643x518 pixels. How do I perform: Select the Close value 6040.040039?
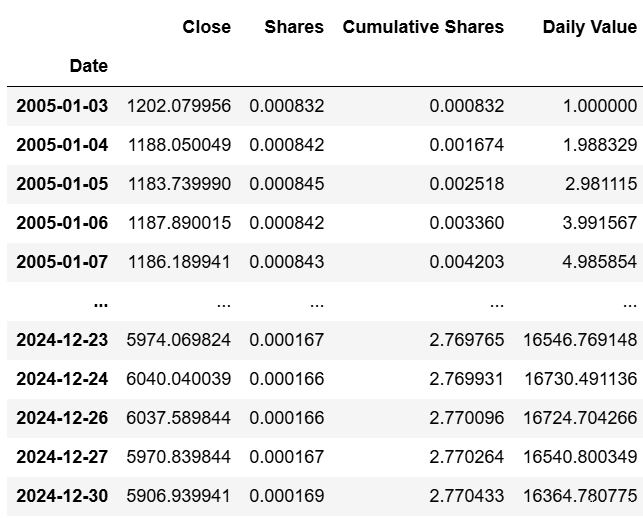(179, 379)
